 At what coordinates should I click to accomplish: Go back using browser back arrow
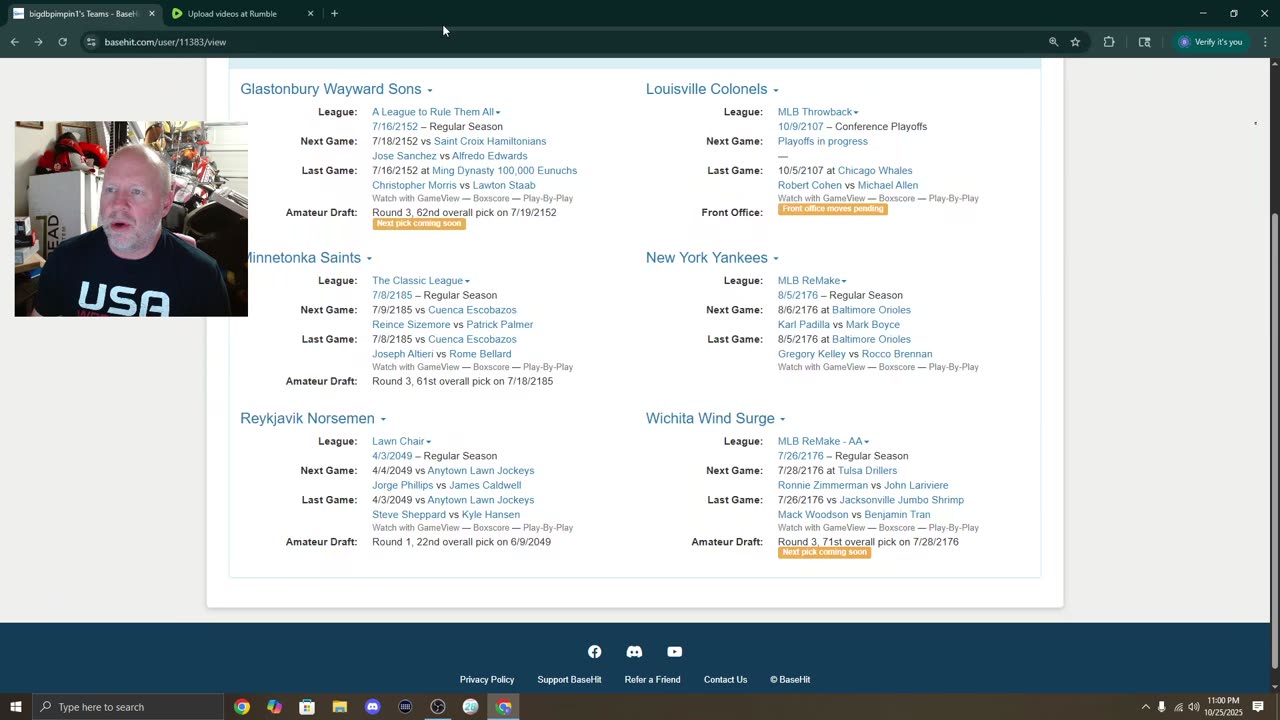(x=14, y=42)
